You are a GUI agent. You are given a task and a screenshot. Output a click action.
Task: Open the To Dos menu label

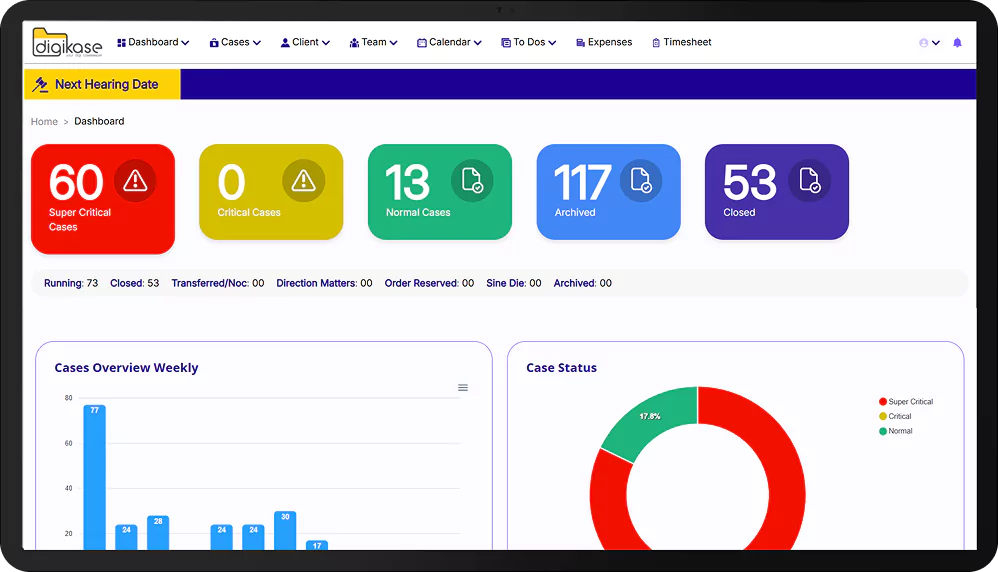pos(530,42)
